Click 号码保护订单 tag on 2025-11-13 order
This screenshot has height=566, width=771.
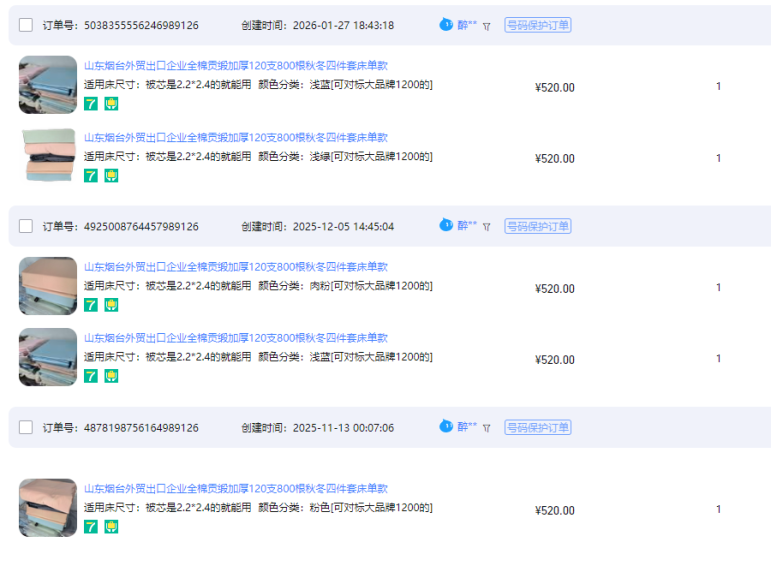537,427
